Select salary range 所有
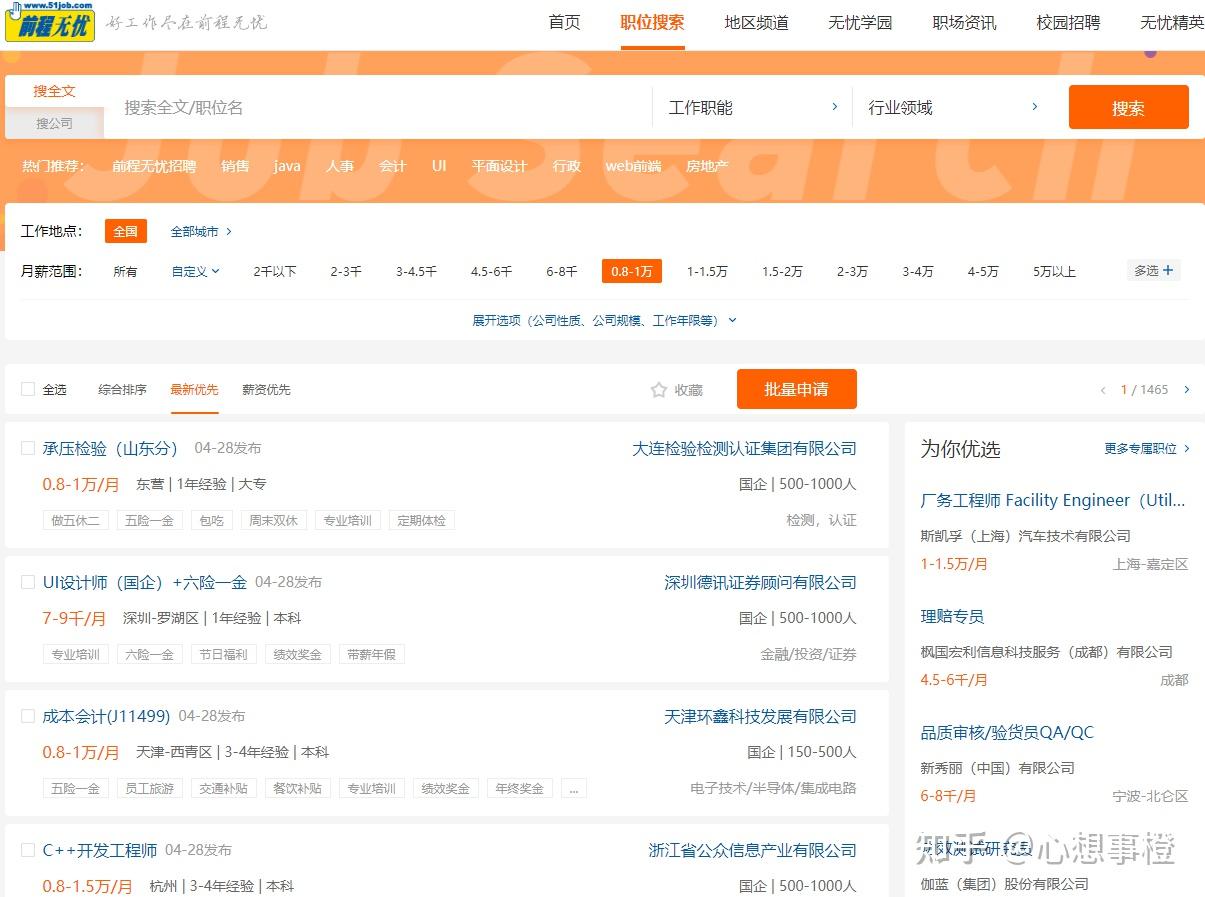This screenshot has height=897, width=1205. point(125,271)
